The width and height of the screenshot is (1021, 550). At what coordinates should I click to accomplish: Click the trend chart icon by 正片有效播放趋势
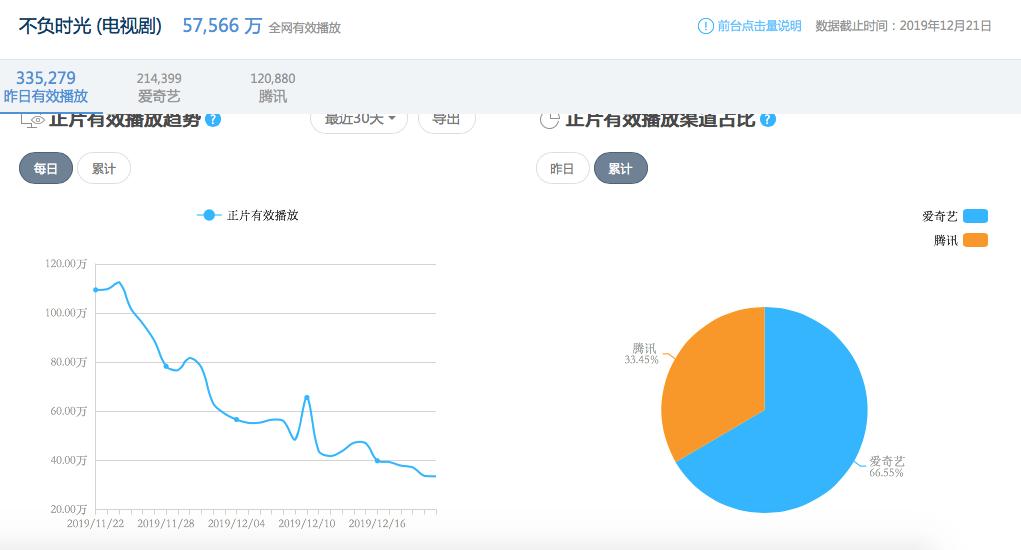(33, 120)
